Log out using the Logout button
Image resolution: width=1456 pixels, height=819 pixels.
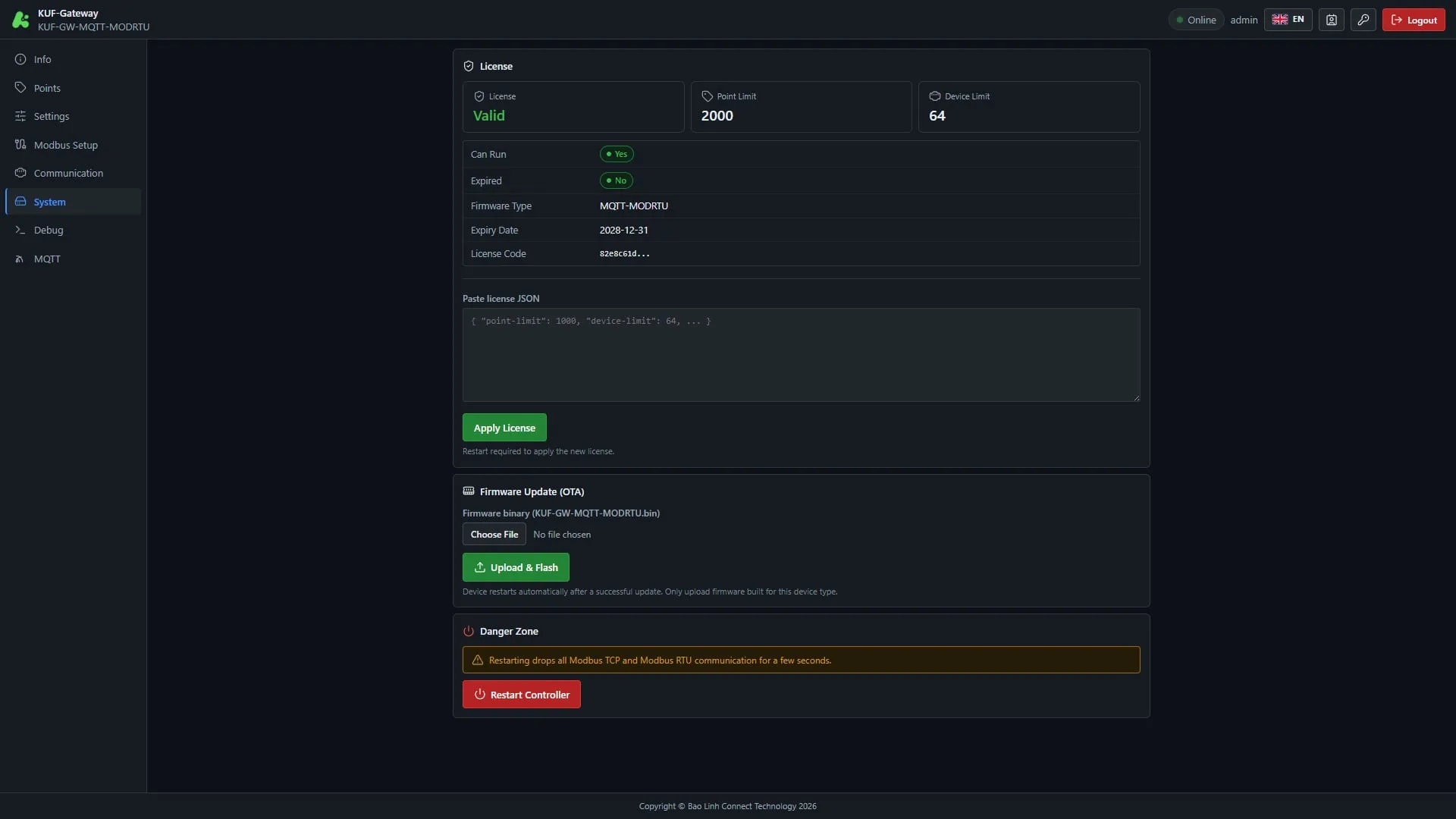pyautogui.click(x=1414, y=20)
